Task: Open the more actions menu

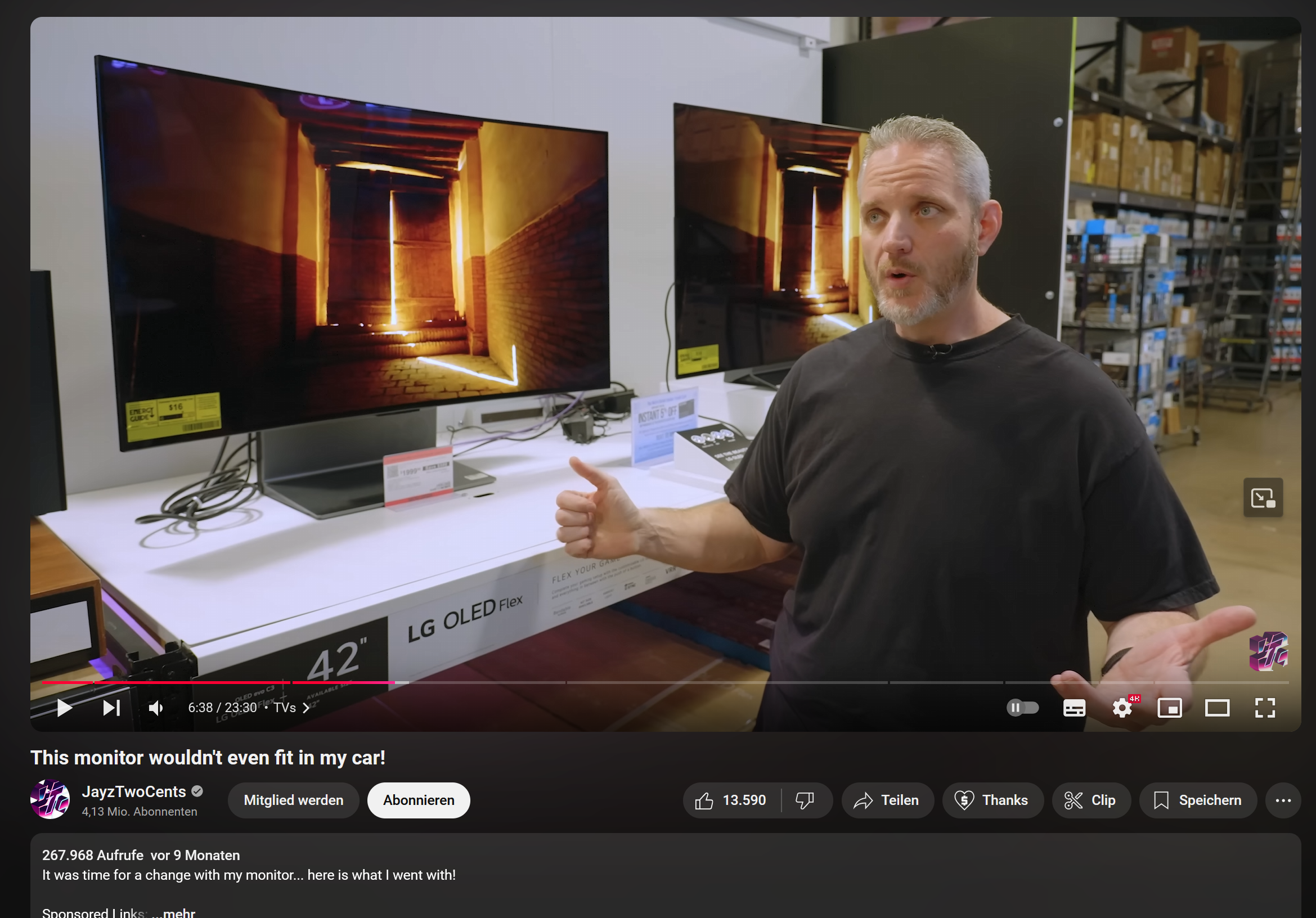Action: tap(1283, 800)
